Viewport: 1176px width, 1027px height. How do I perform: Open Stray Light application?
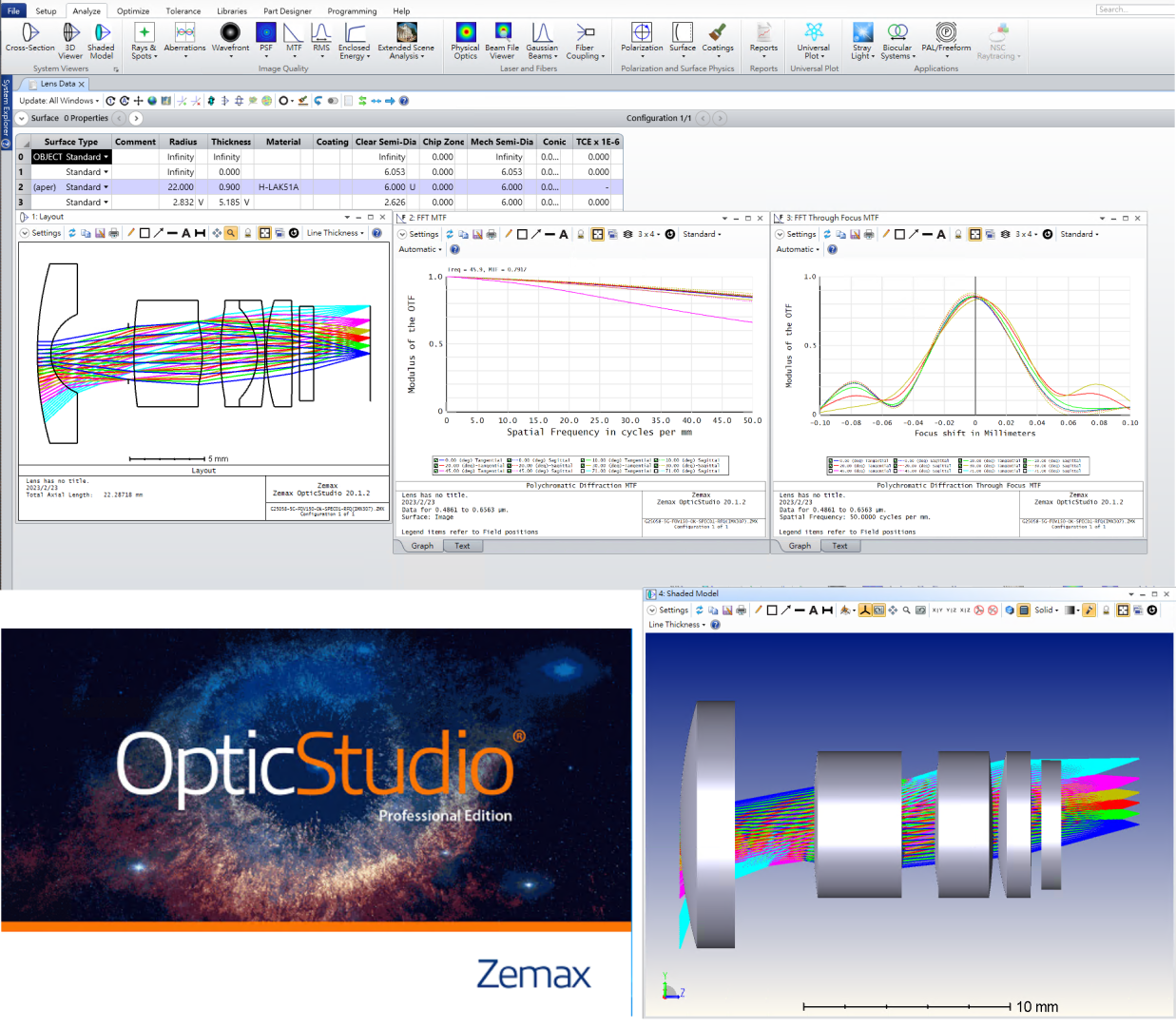[x=862, y=42]
